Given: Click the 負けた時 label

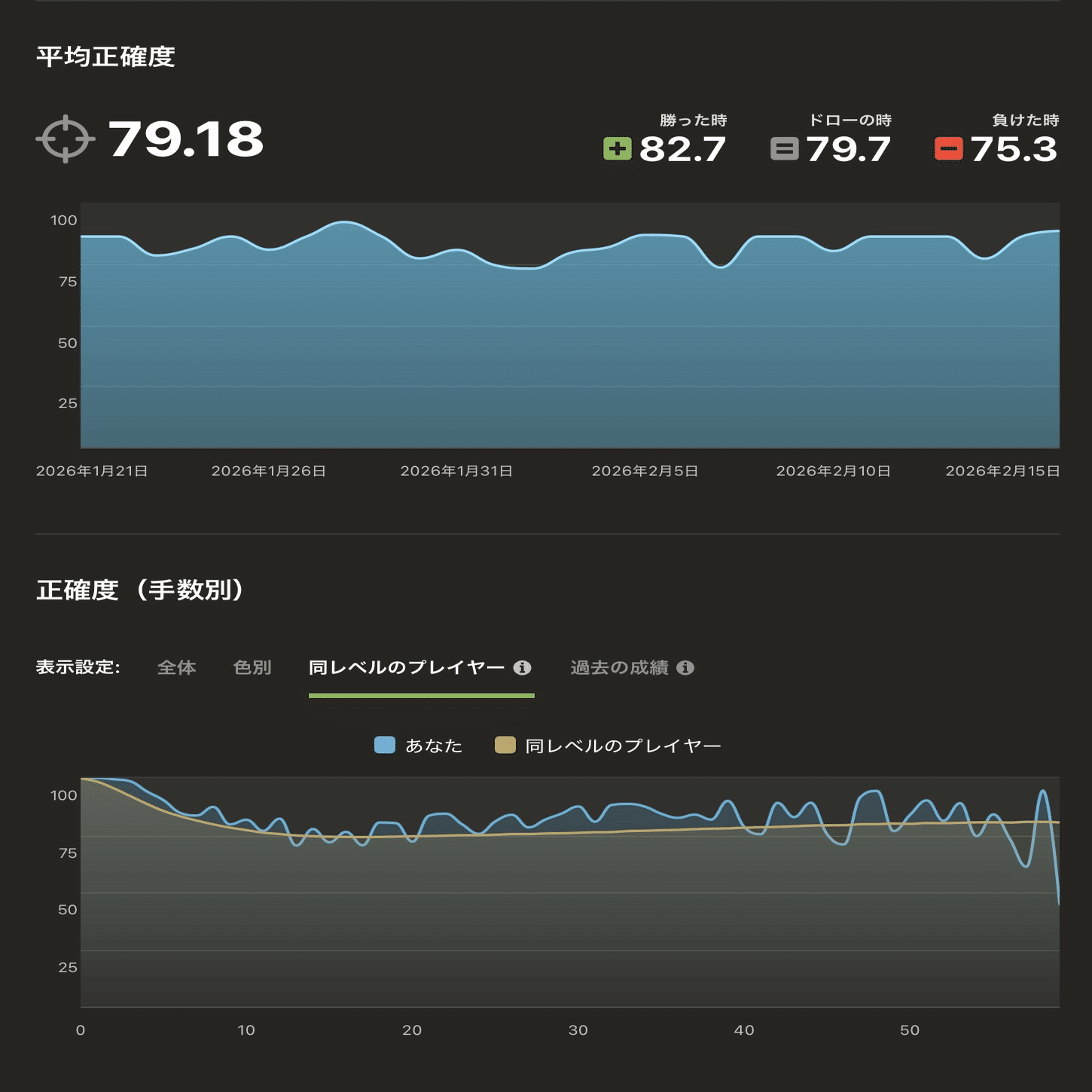Looking at the screenshot, I should (x=1026, y=120).
